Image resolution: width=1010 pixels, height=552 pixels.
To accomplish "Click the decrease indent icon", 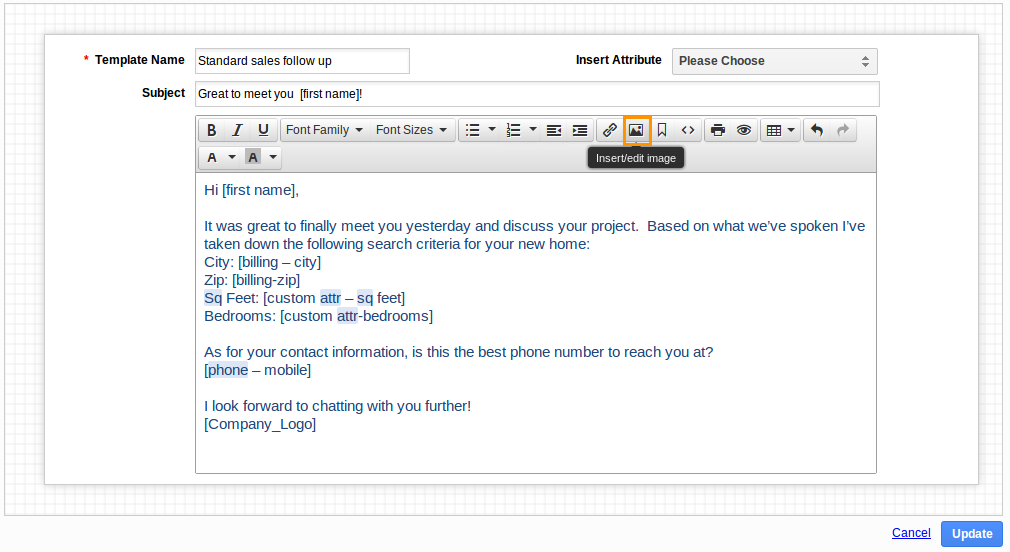I will tap(553, 130).
